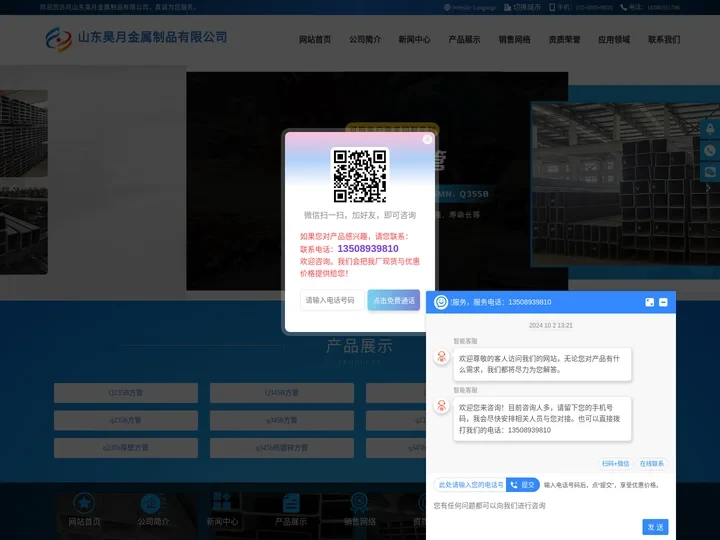The width and height of the screenshot is (720, 540).
Task: Click the chat message text area
Action: click(x=551, y=506)
